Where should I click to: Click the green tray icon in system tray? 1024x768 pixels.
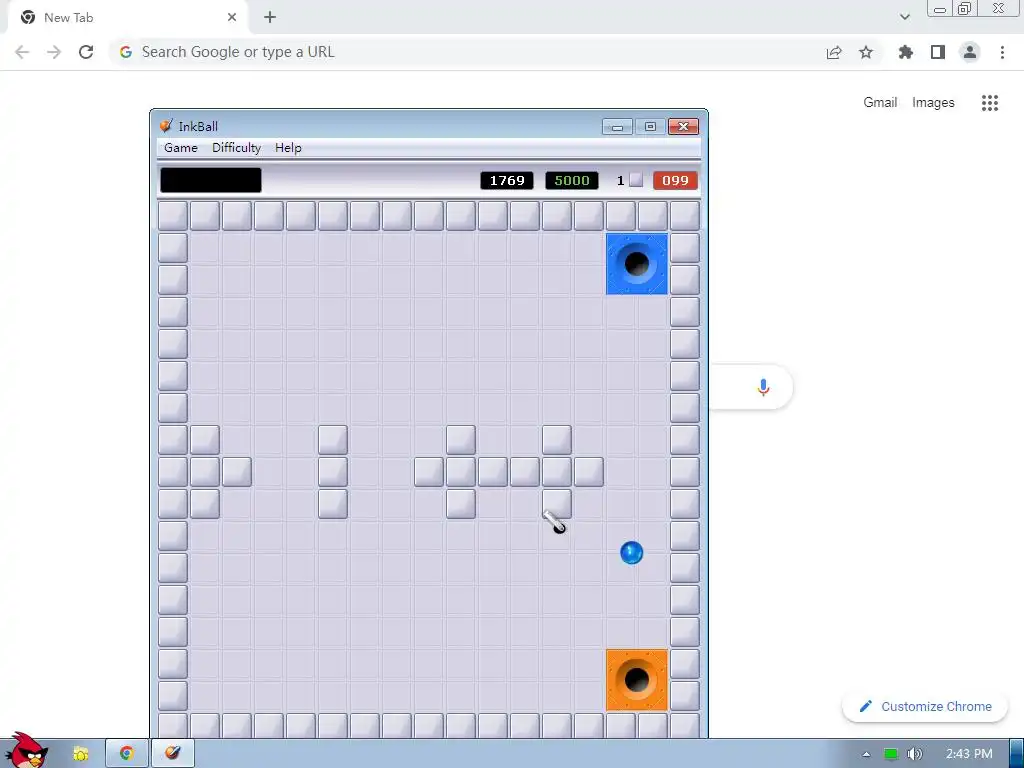891,754
